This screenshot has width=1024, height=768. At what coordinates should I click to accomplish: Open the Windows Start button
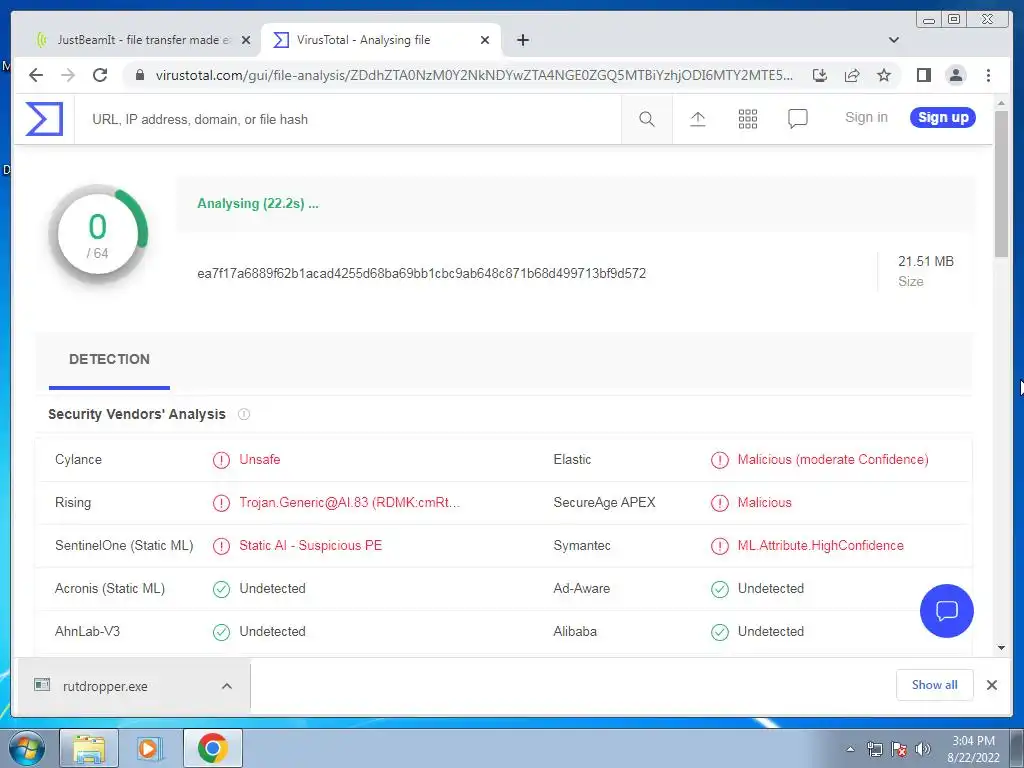[26, 748]
